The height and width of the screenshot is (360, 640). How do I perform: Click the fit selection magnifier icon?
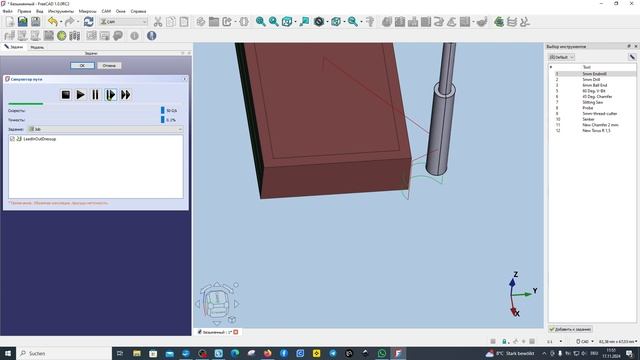273,22
